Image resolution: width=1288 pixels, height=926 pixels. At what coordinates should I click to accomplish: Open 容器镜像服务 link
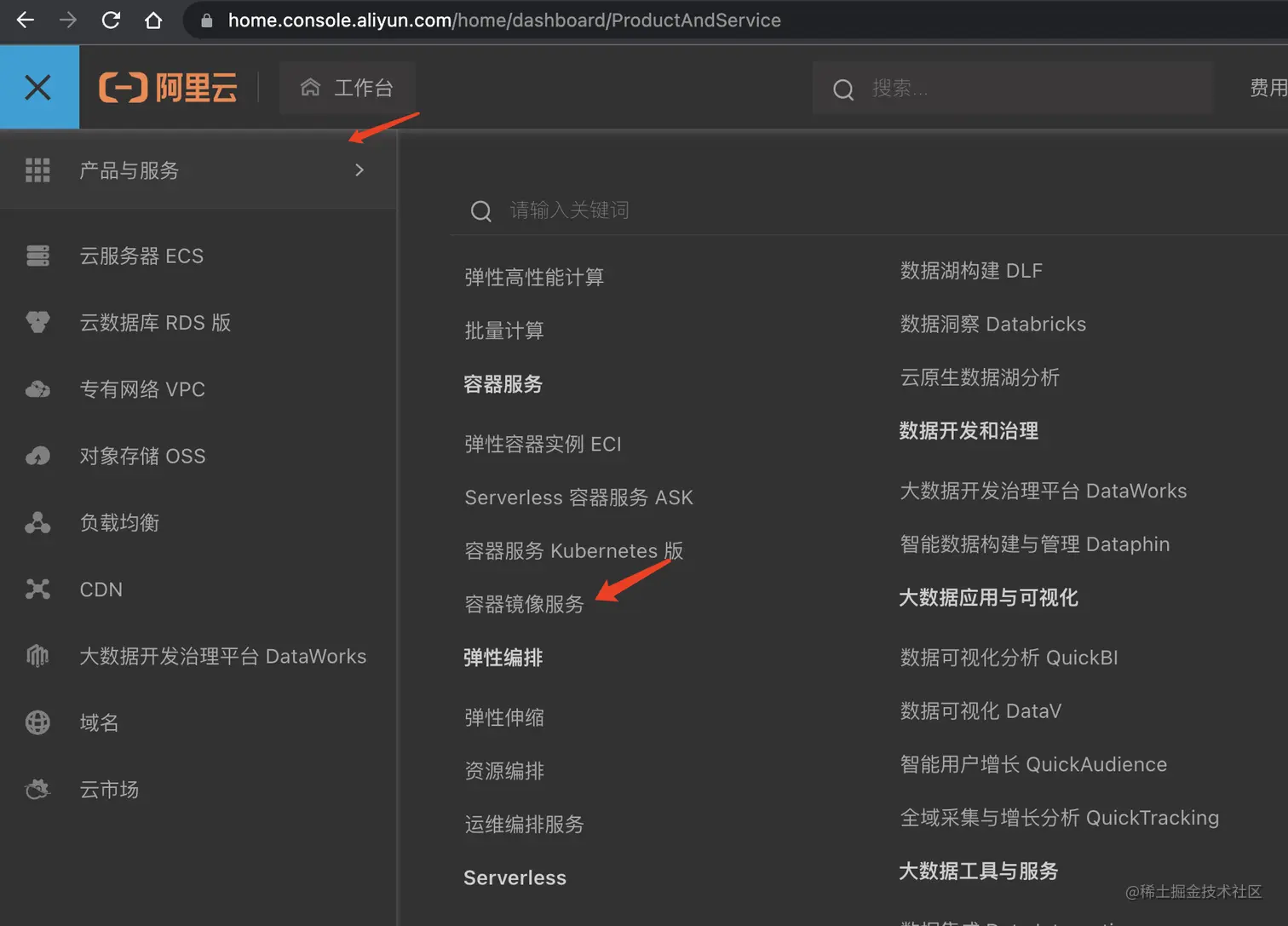click(x=524, y=604)
